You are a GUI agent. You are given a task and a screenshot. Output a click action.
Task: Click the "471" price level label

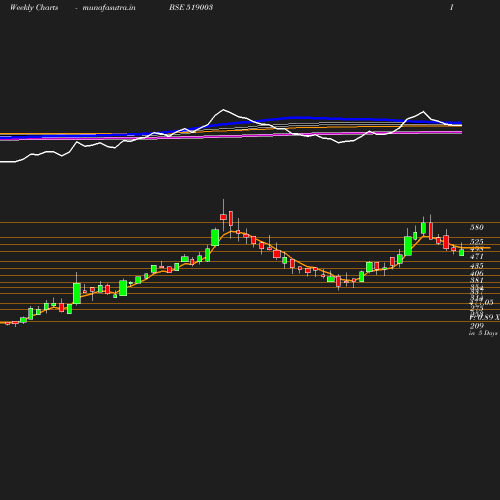[x=477, y=256]
